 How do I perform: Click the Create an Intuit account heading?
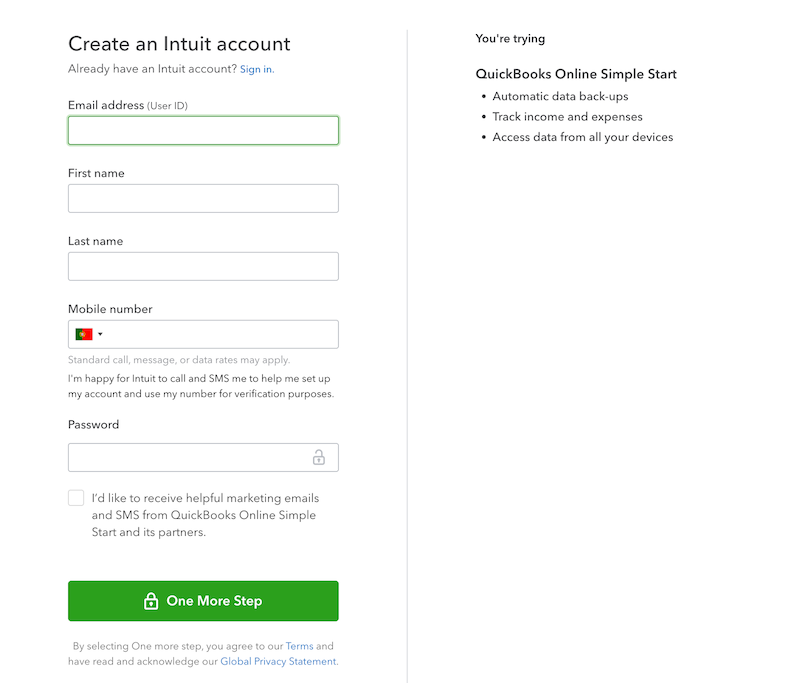(179, 44)
